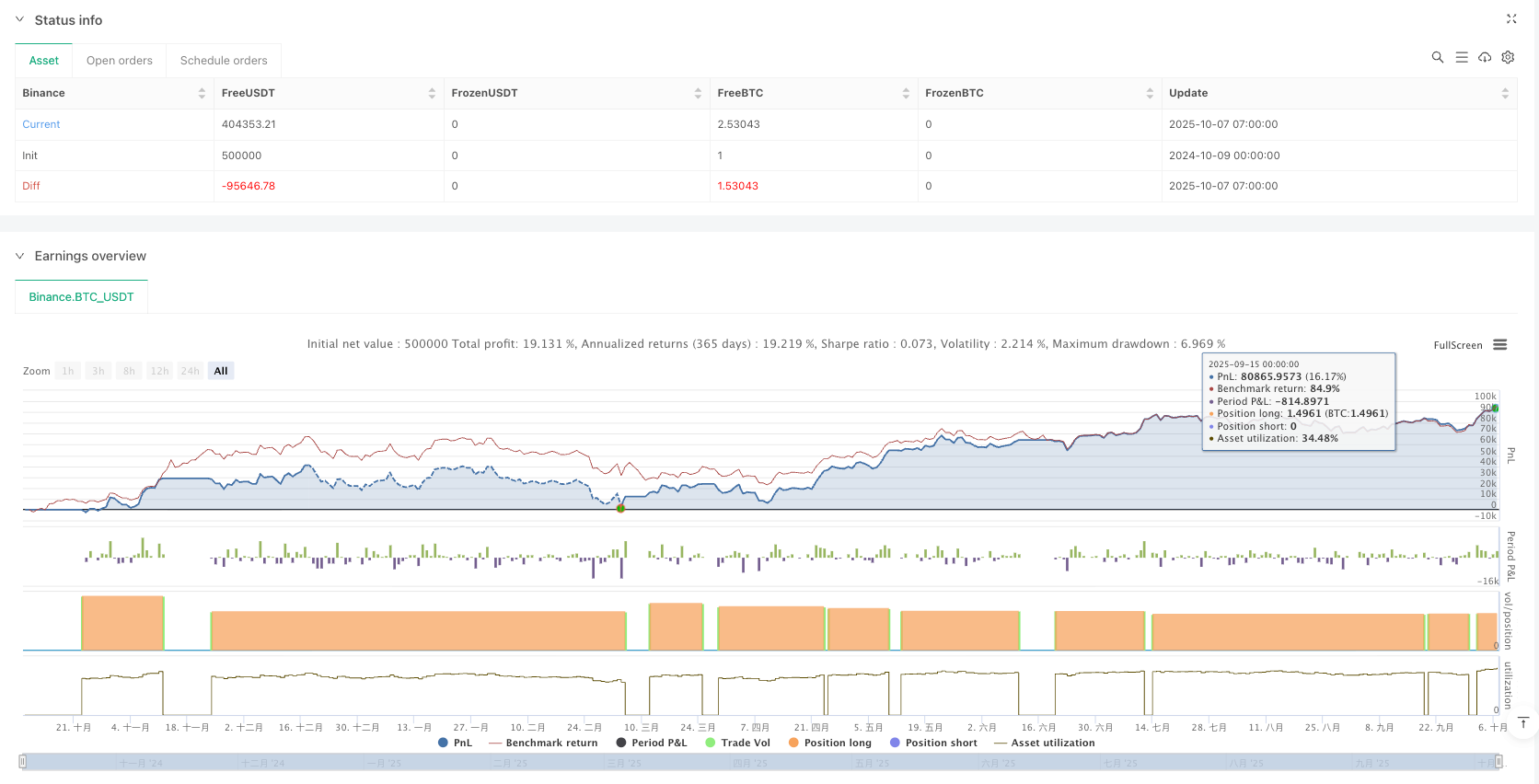Open the chart hamburger menu icon

1499,345
